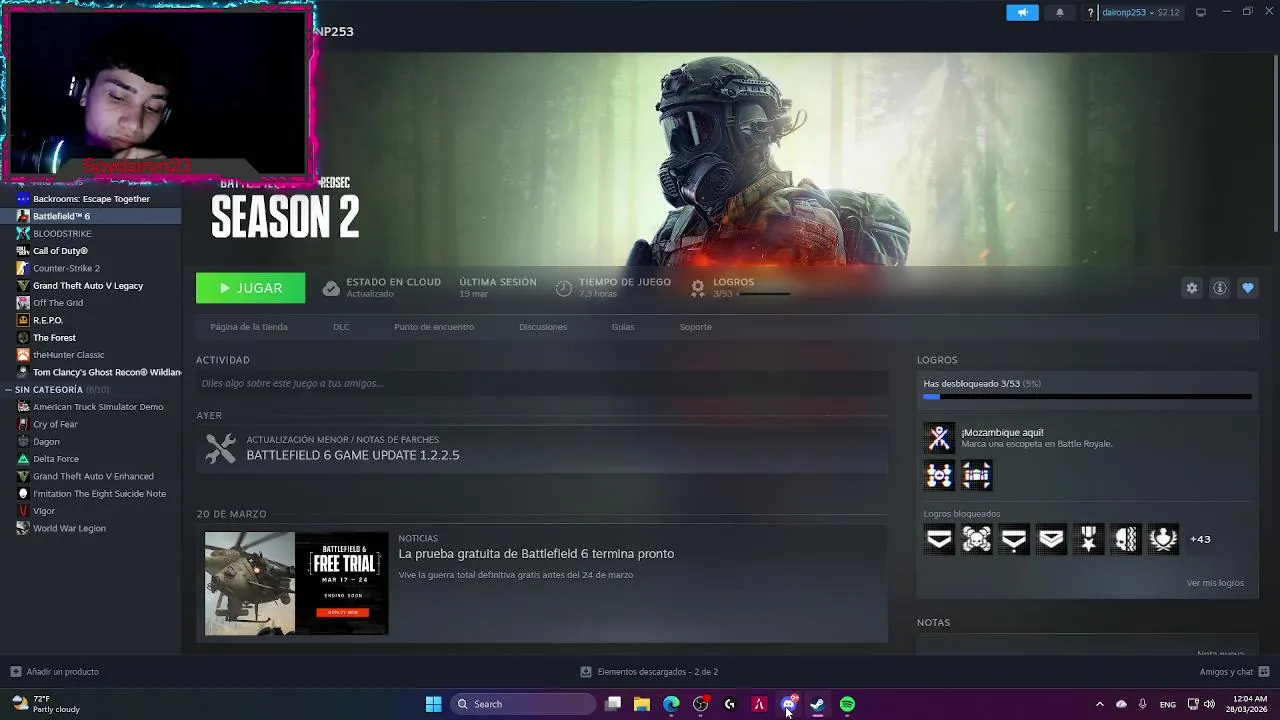This screenshot has height=720, width=1280.
Task: Open the game update wrench-and-screwdriver patch notes icon
Action: (x=221, y=449)
